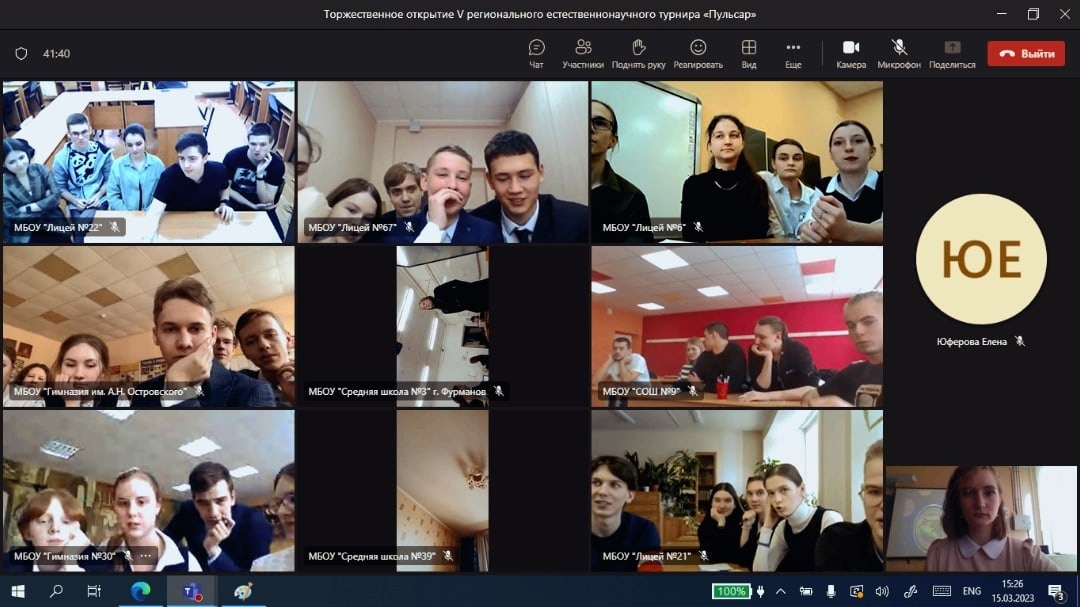
Task: Leave the meeting with Выйти button
Action: tap(1026, 54)
